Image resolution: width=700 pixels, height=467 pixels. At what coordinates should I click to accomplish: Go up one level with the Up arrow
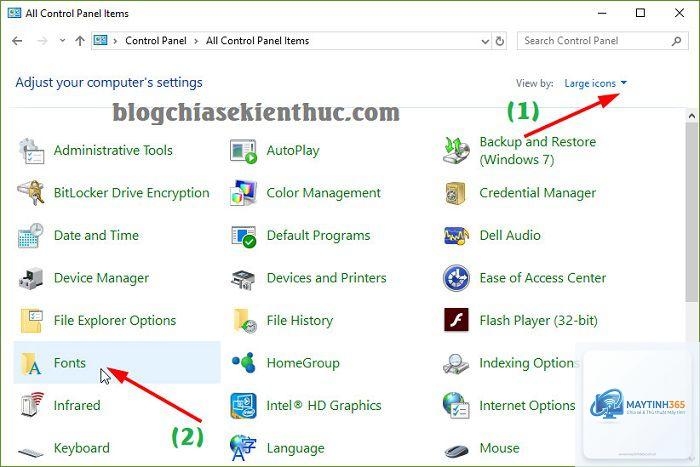80,41
